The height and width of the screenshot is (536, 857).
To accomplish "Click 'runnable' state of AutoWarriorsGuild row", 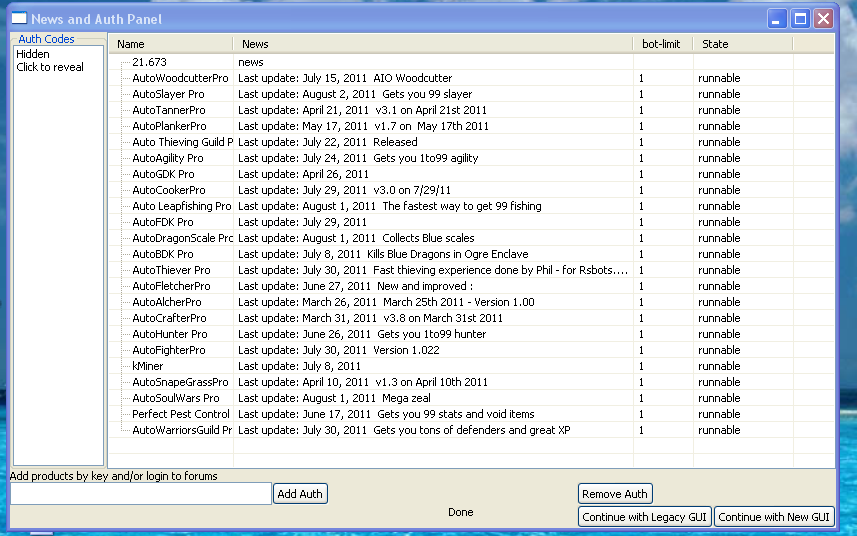I will pyautogui.click(x=719, y=430).
